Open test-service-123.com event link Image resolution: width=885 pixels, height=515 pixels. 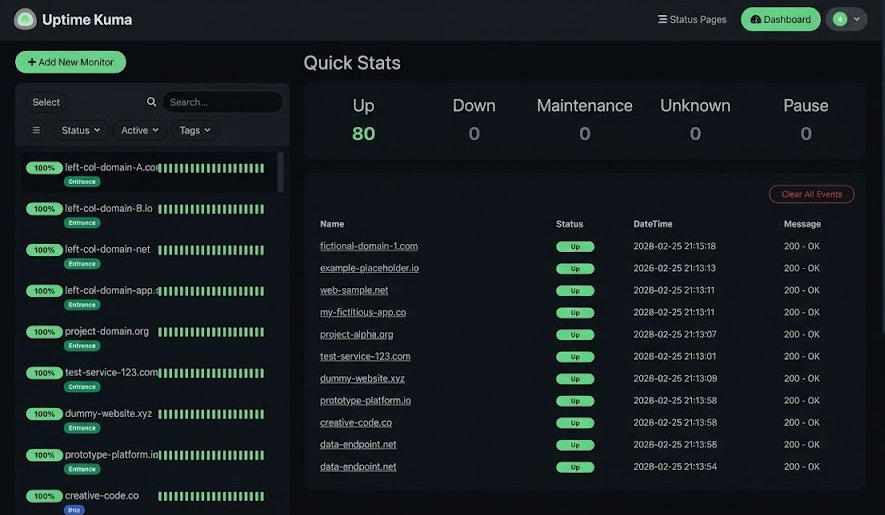point(365,356)
